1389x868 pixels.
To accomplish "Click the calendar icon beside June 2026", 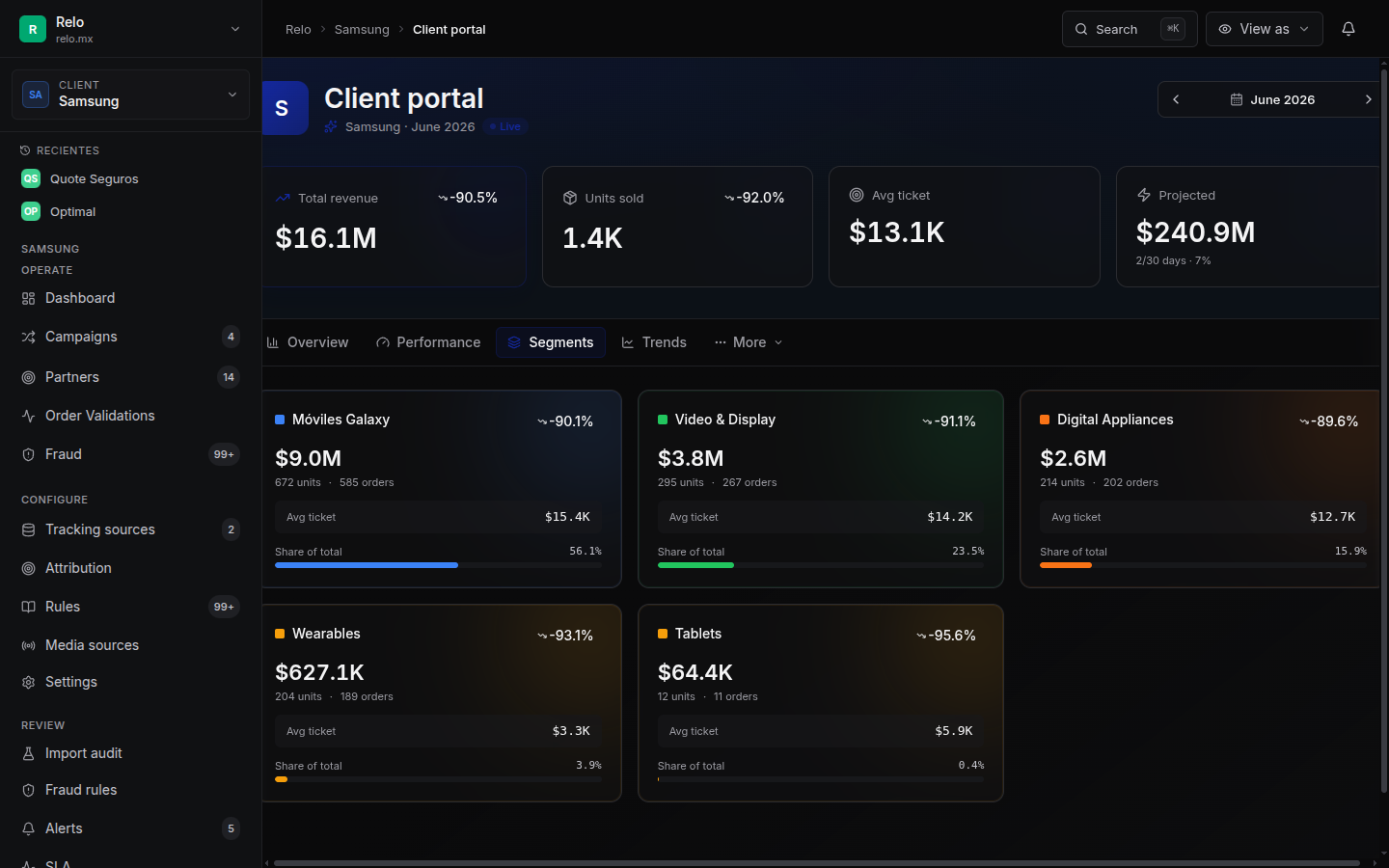I will 1237,99.
